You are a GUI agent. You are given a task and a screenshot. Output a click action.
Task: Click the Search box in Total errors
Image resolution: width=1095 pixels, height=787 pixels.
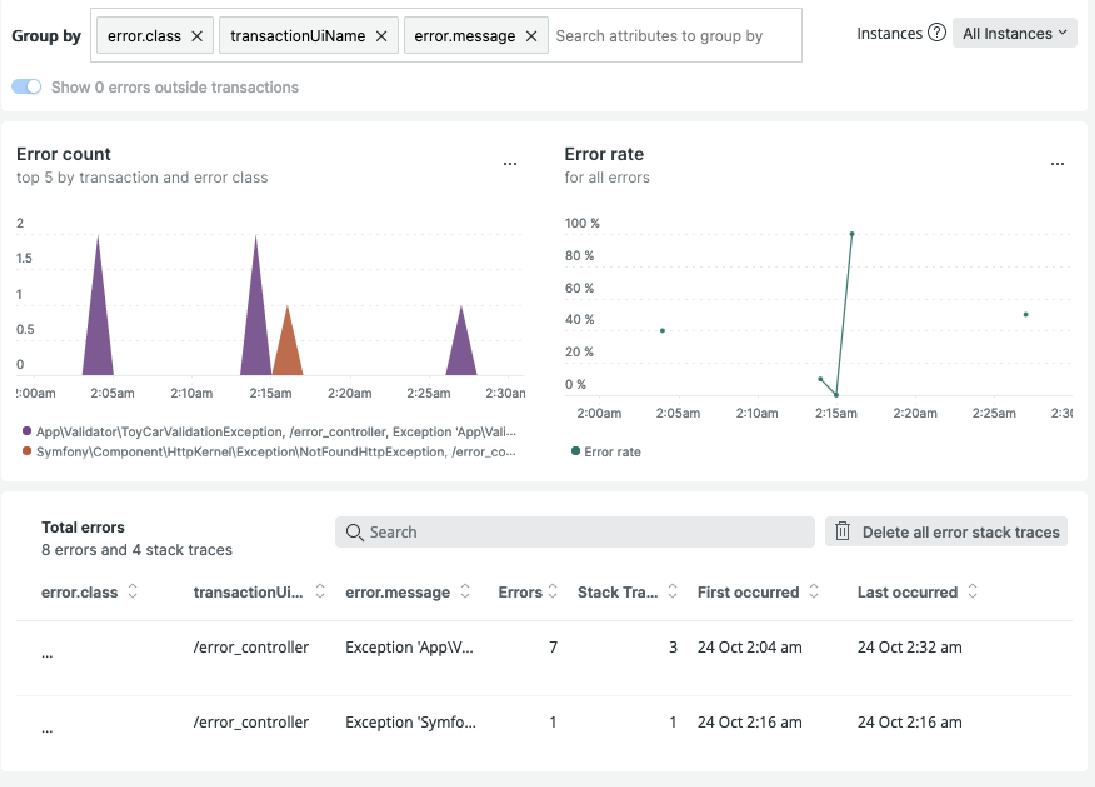(575, 532)
